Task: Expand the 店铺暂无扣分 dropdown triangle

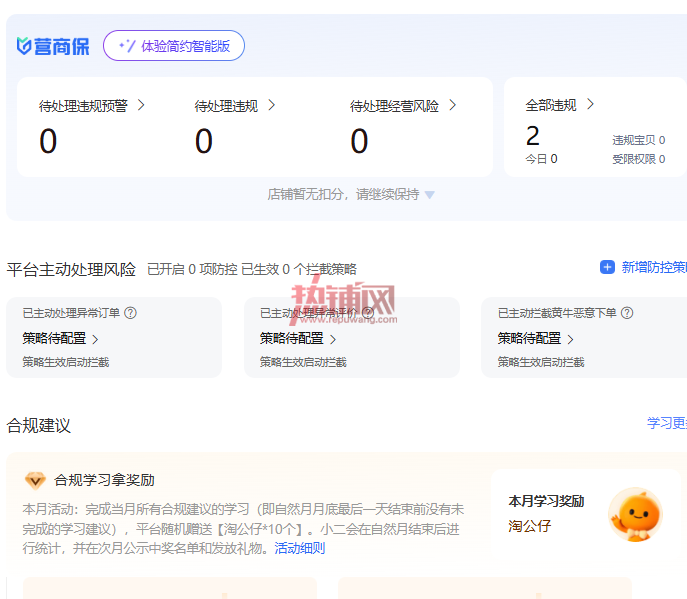Action: click(430, 195)
